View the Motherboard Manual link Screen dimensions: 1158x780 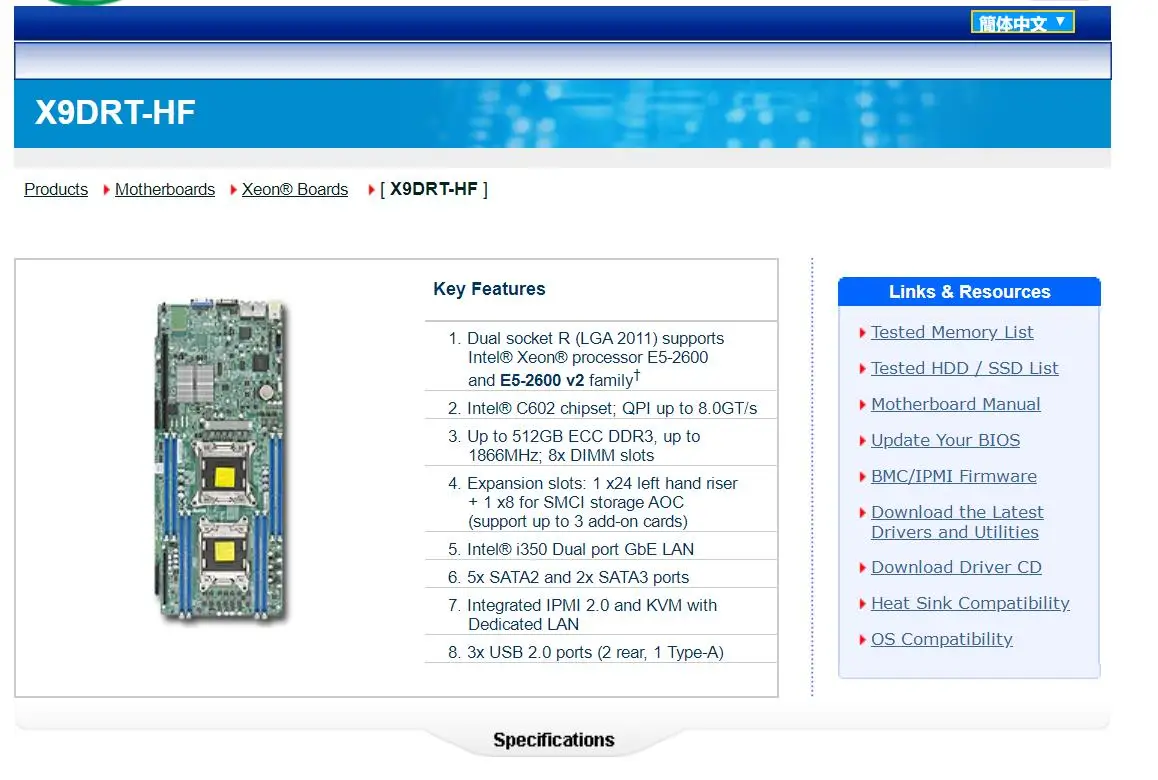[955, 404]
